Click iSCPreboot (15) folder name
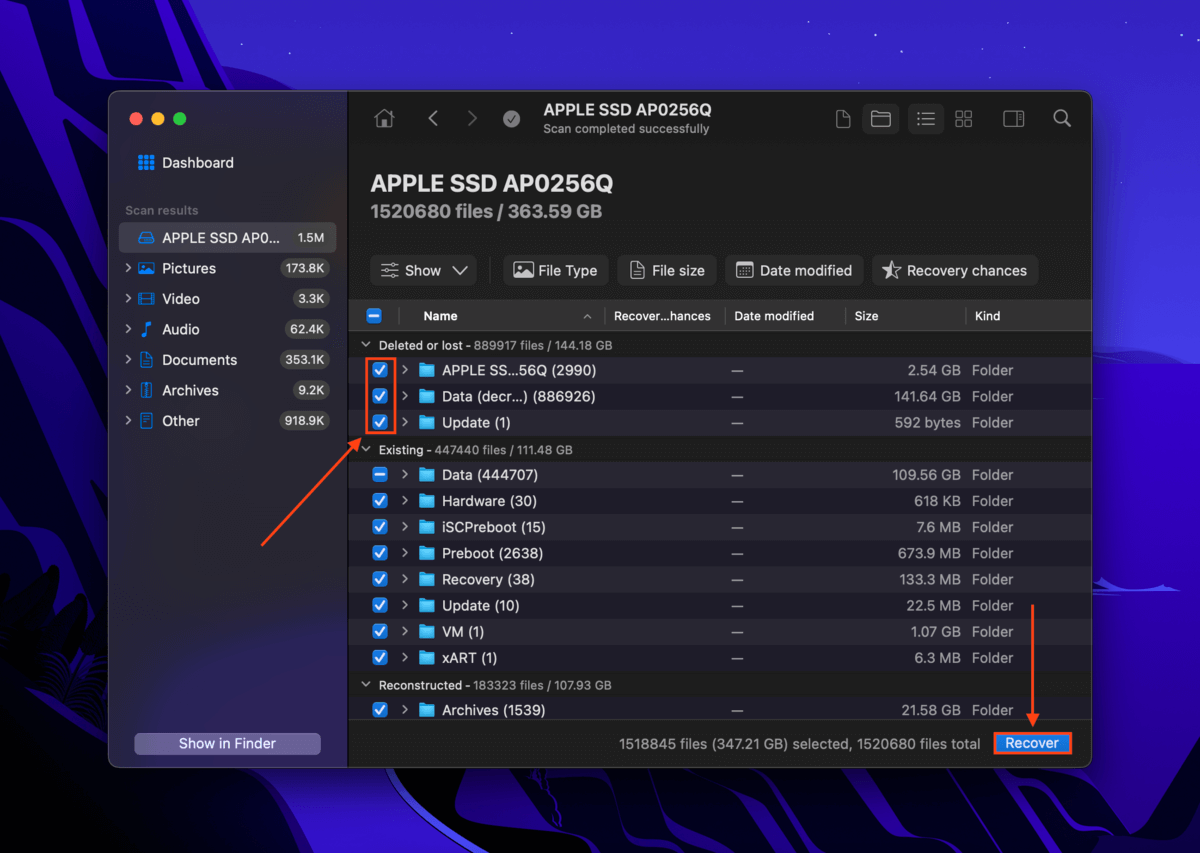This screenshot has width=1200, height=853. [x=494, y=527]
